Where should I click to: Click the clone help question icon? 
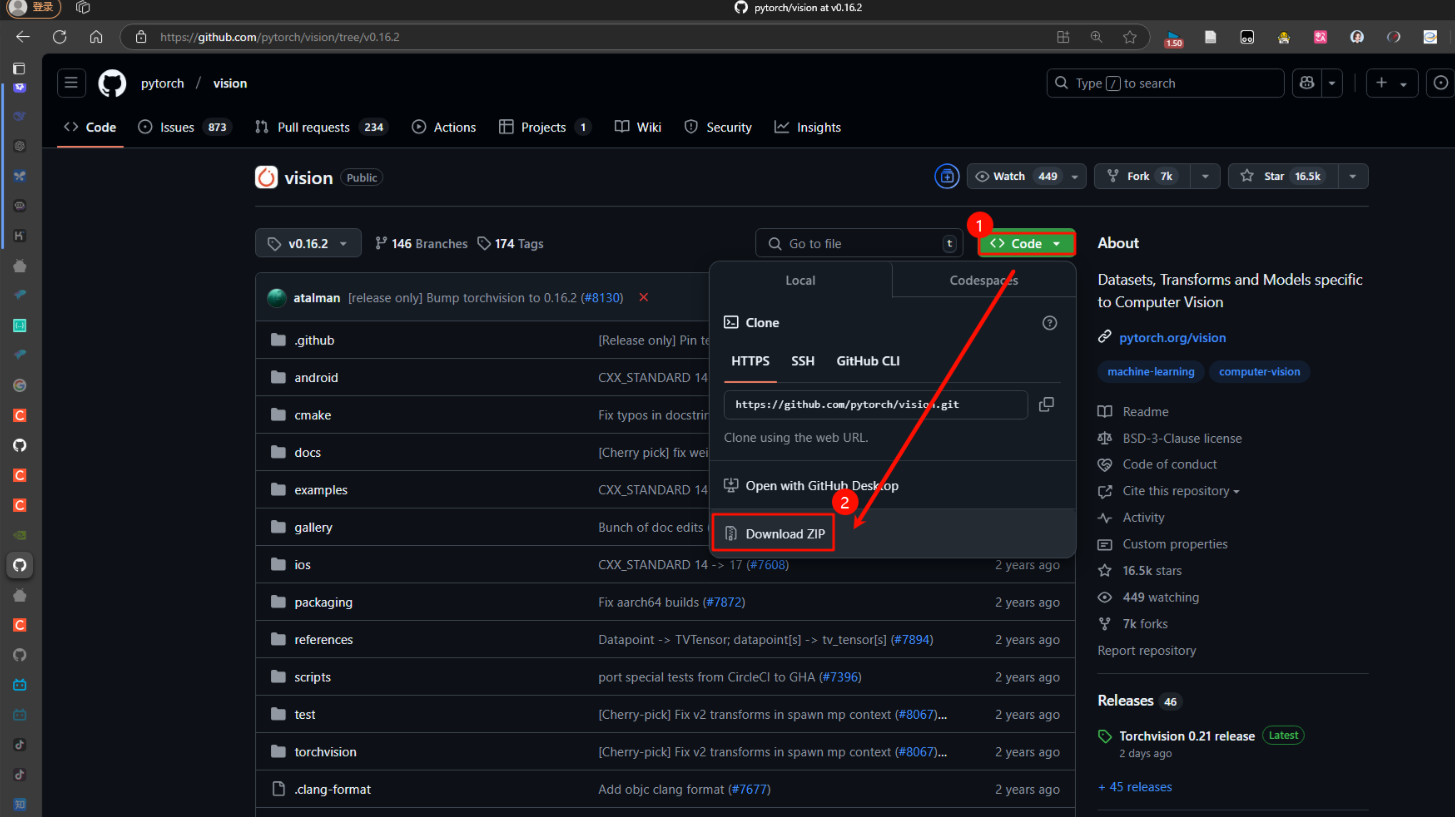[1049, 323]
